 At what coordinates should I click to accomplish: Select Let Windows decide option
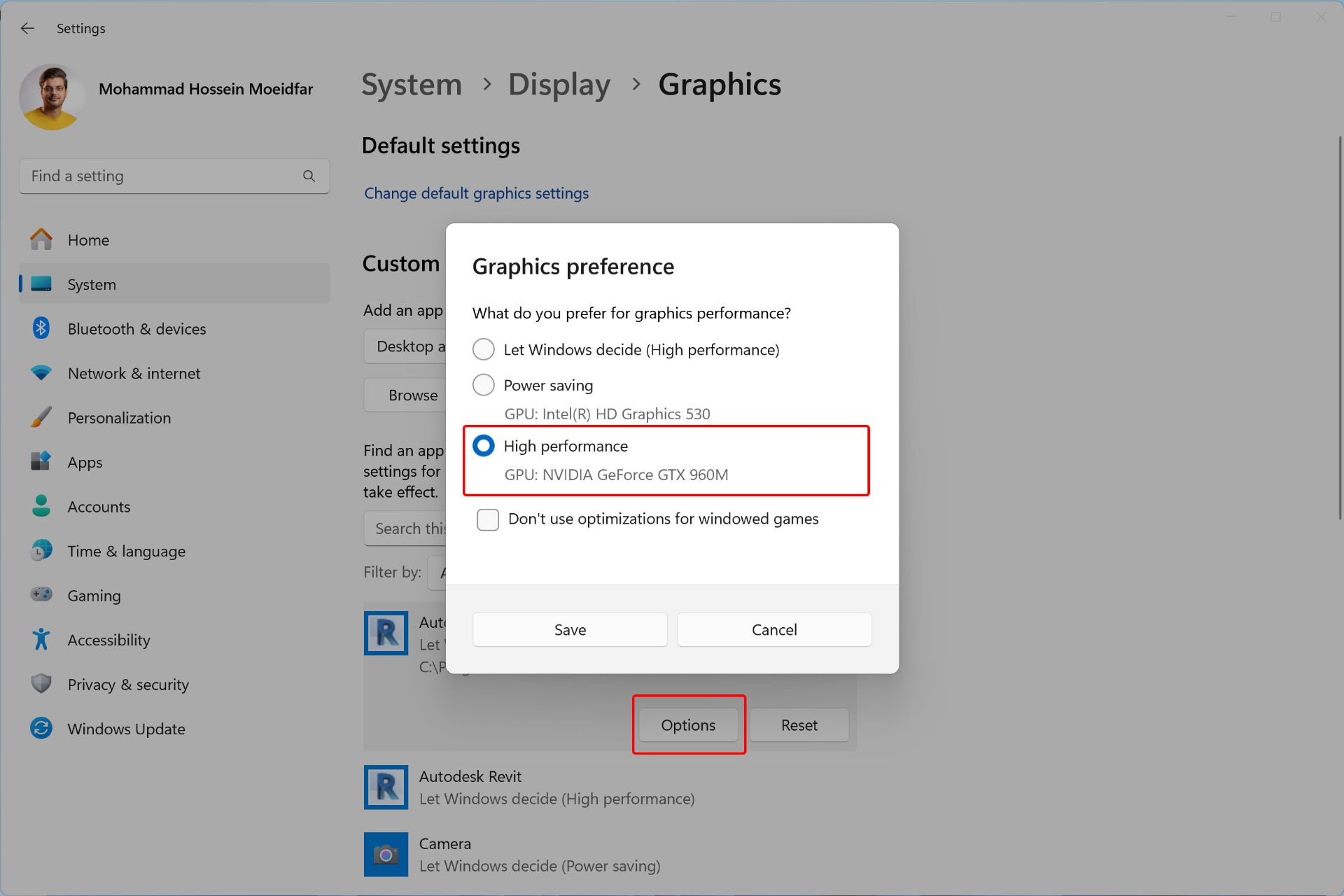pos(484,349)
